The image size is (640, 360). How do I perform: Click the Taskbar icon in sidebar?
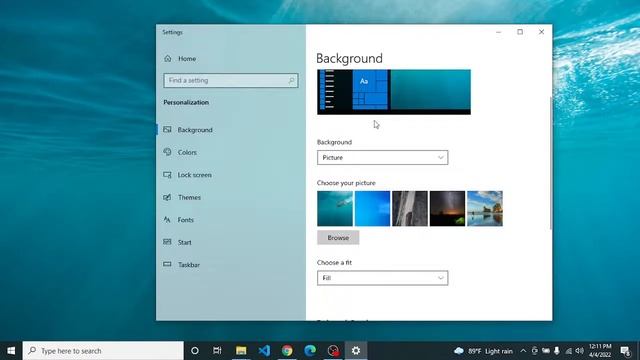click(167, 264)
